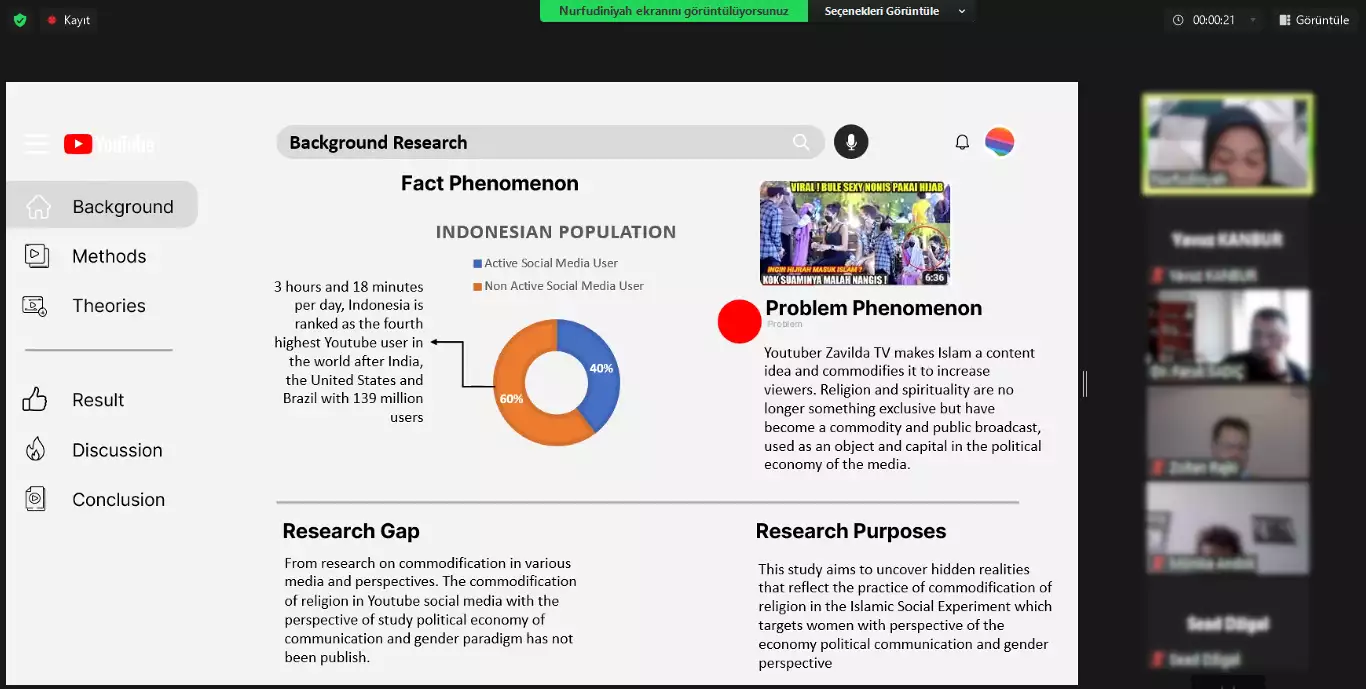Go to the Conclusion sidebar item
Image resolution: width=1366 pixels, height=689 pixels.
[x=118, y=500]
